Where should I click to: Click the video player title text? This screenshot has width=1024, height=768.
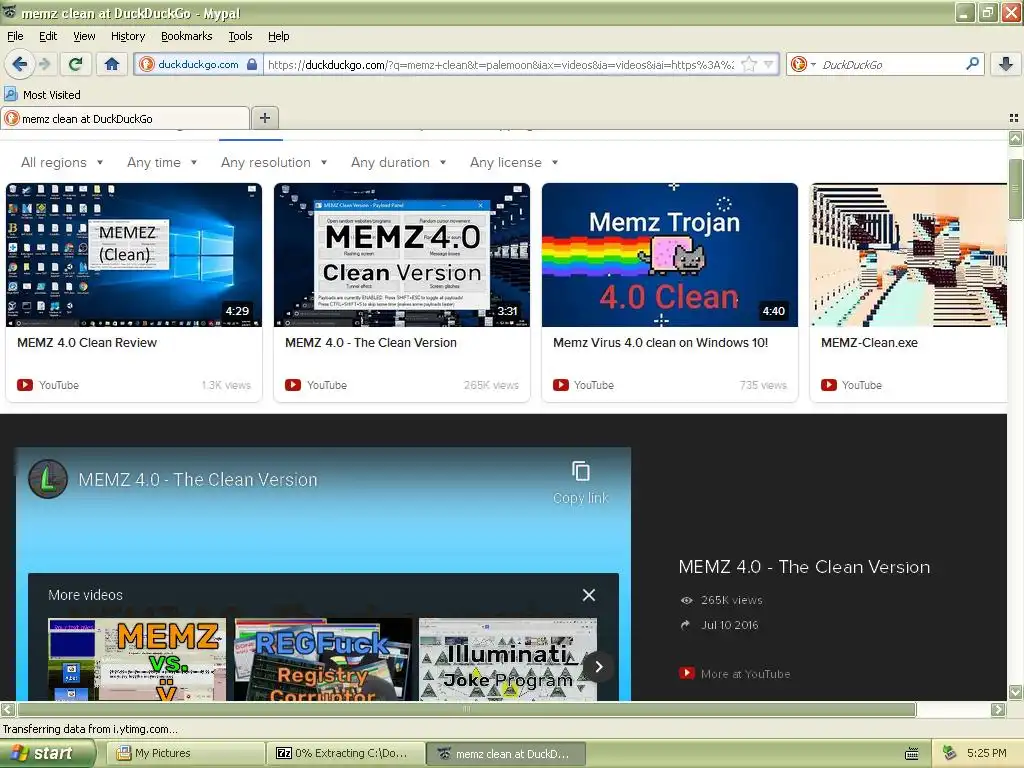pos(198,479)
